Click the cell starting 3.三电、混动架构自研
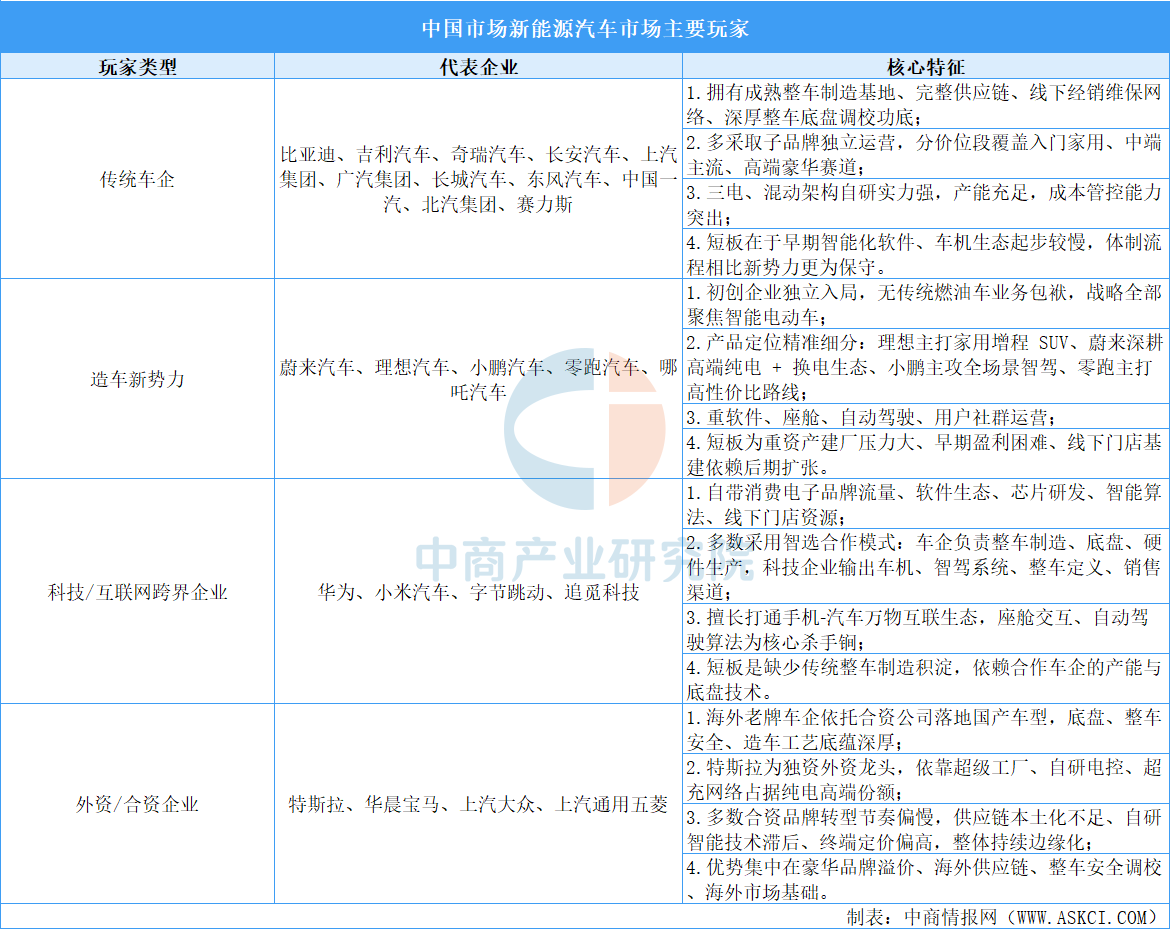The height and width of the screenshot is (929, 1170). (x=925, y=204)
